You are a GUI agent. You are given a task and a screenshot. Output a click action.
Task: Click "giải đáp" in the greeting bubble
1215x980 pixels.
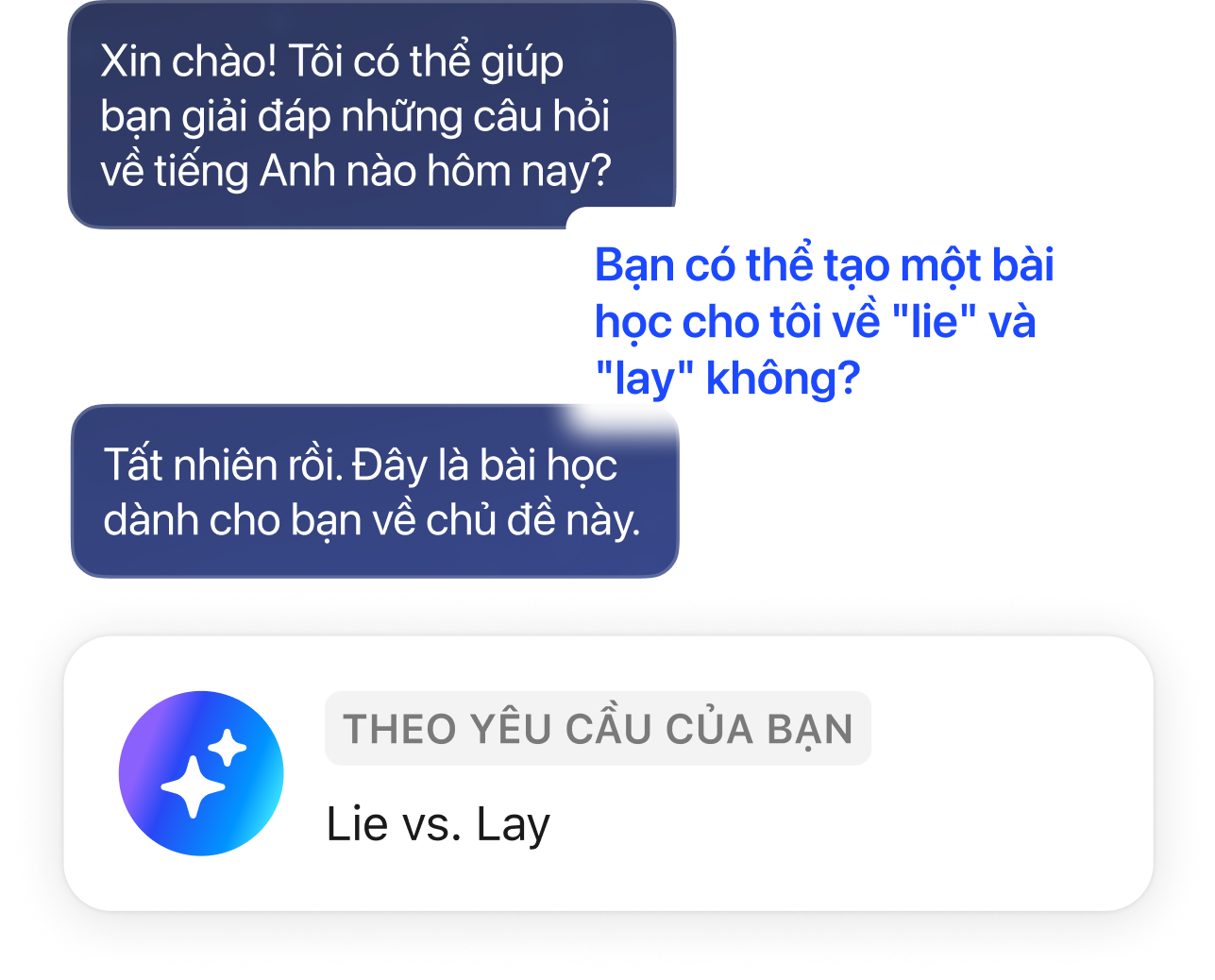pyautogui.click(x=256, y=117)
